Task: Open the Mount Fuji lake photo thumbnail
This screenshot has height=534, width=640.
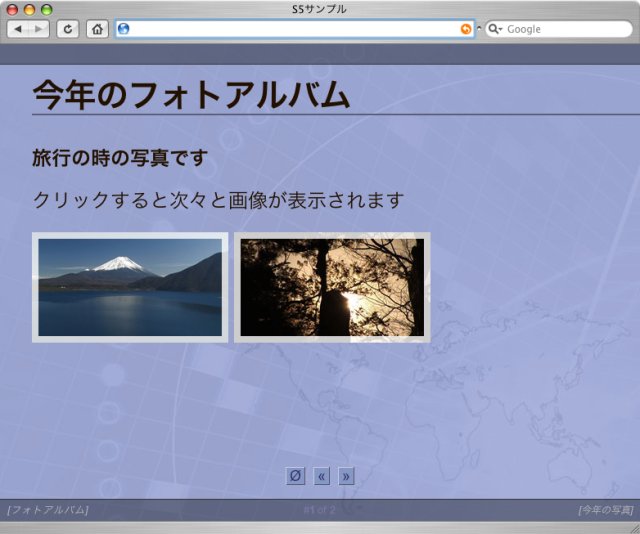Action: point(130,287)
